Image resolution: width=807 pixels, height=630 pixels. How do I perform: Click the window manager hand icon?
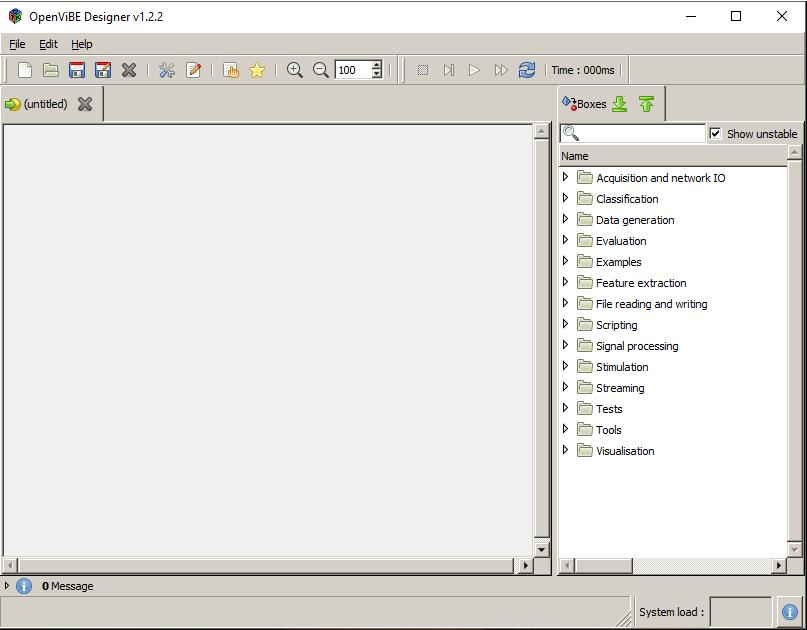(231, 70)
